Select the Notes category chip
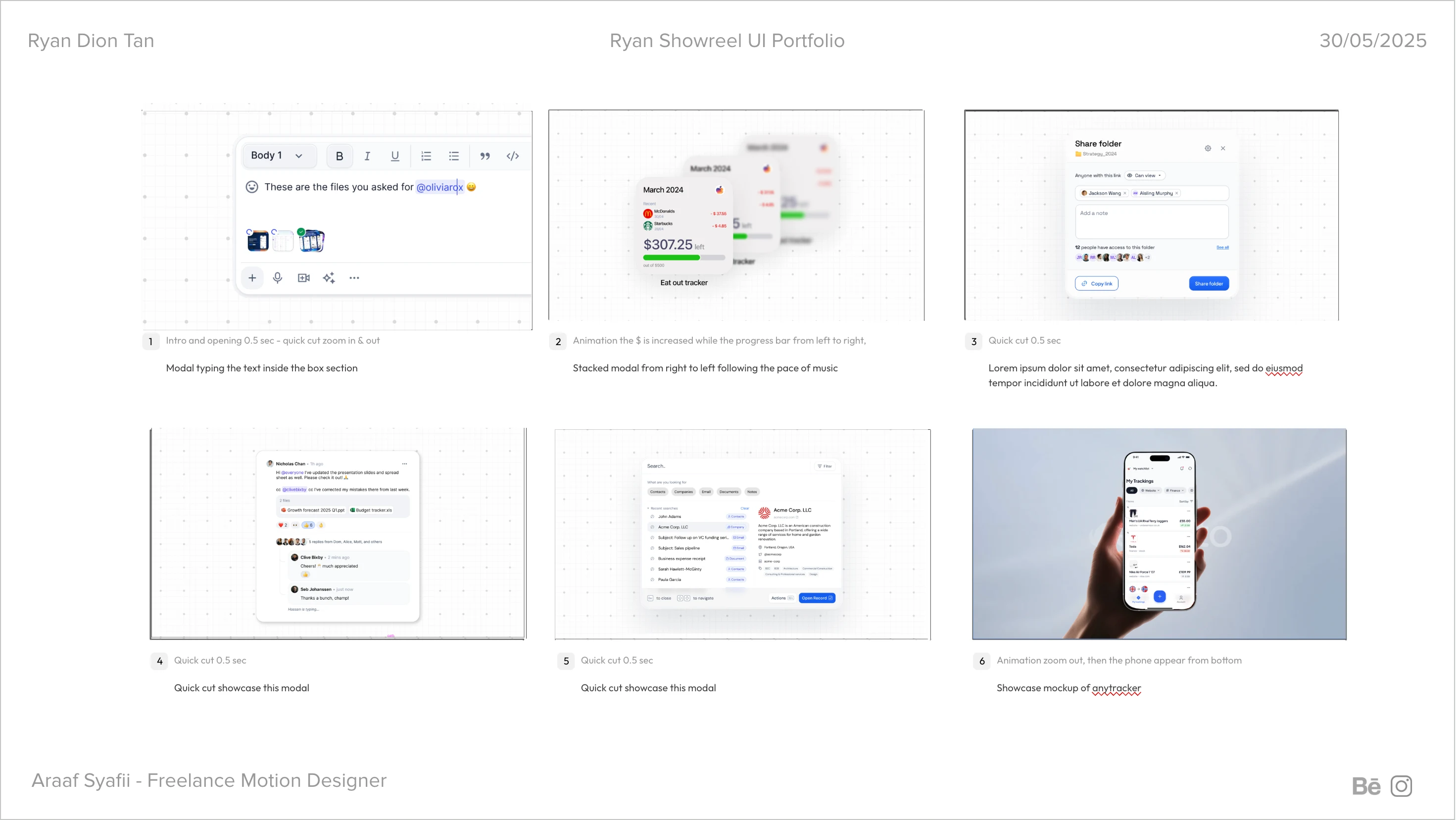Viewport: 1456px width, 820px height. coord(752,492)
